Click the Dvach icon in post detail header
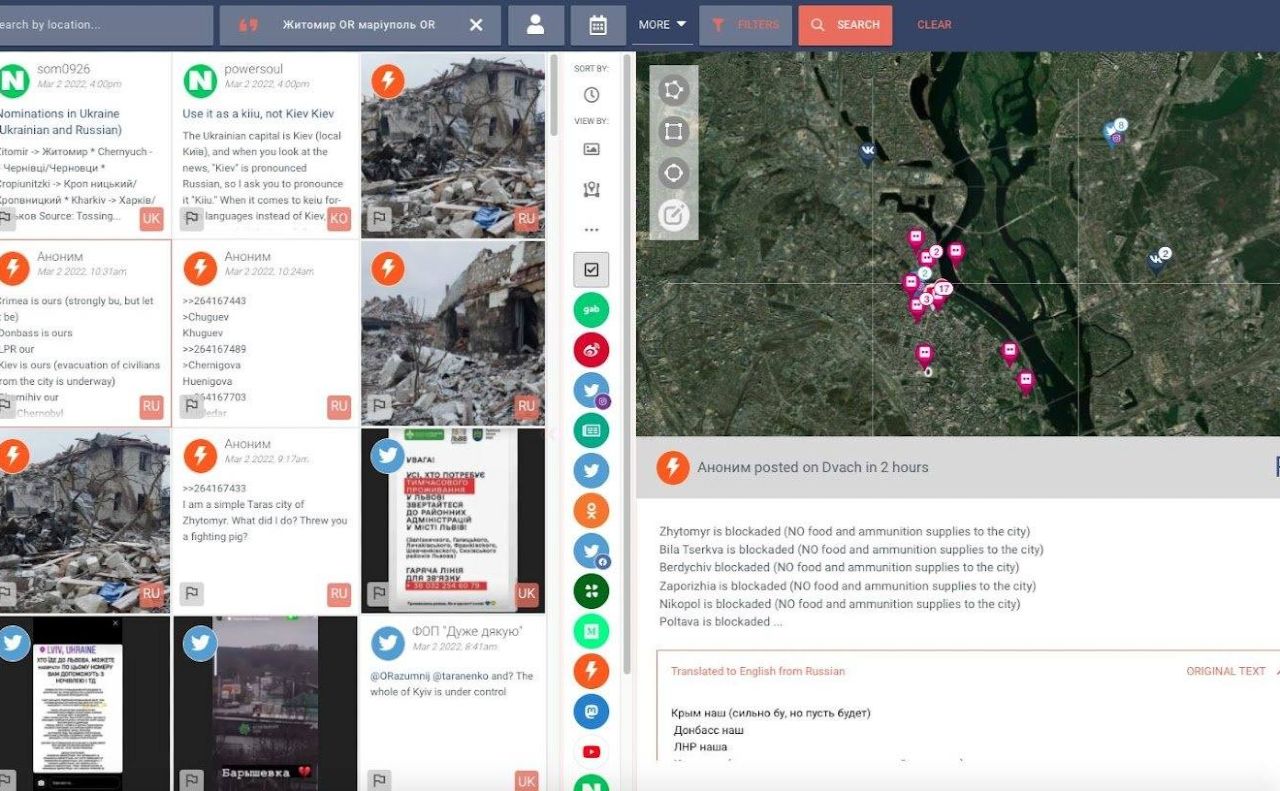The height and width of the screenshot is (791, 1280). (x=672, y=467)
